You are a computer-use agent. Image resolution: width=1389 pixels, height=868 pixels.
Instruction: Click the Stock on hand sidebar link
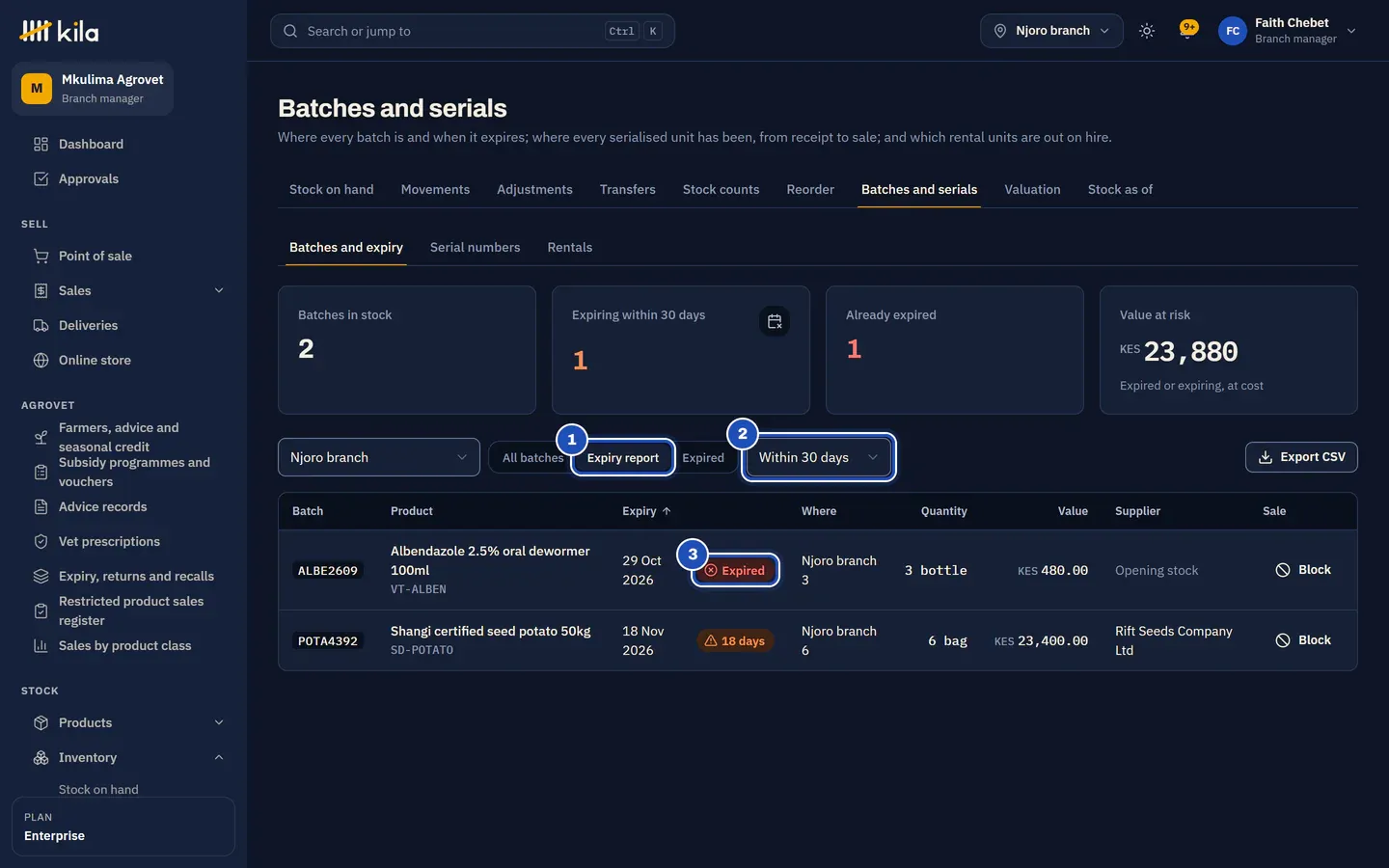(x=98, y=789)
